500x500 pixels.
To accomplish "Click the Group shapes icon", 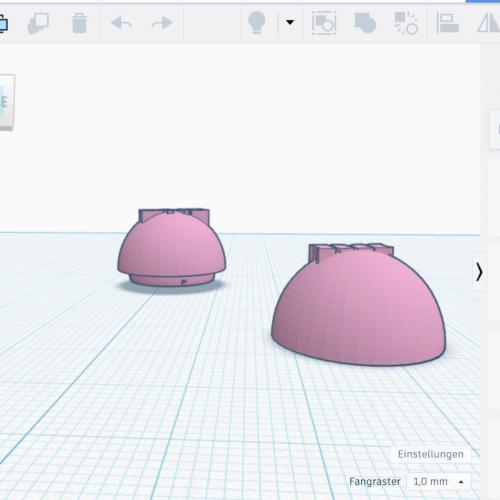I will point(324,23).
